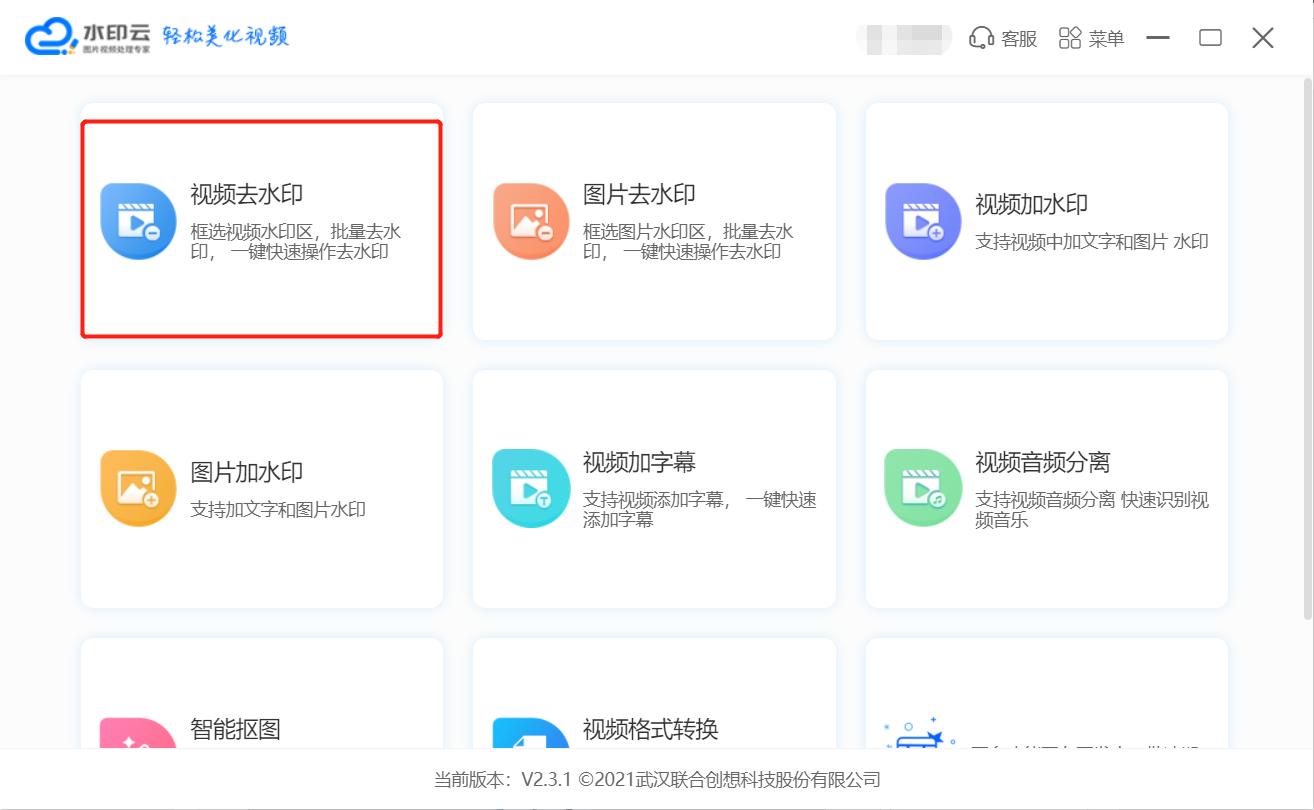Open the 图片去水印 title
The width and height of the screenshot is (1314, 810).
(639, 195)
